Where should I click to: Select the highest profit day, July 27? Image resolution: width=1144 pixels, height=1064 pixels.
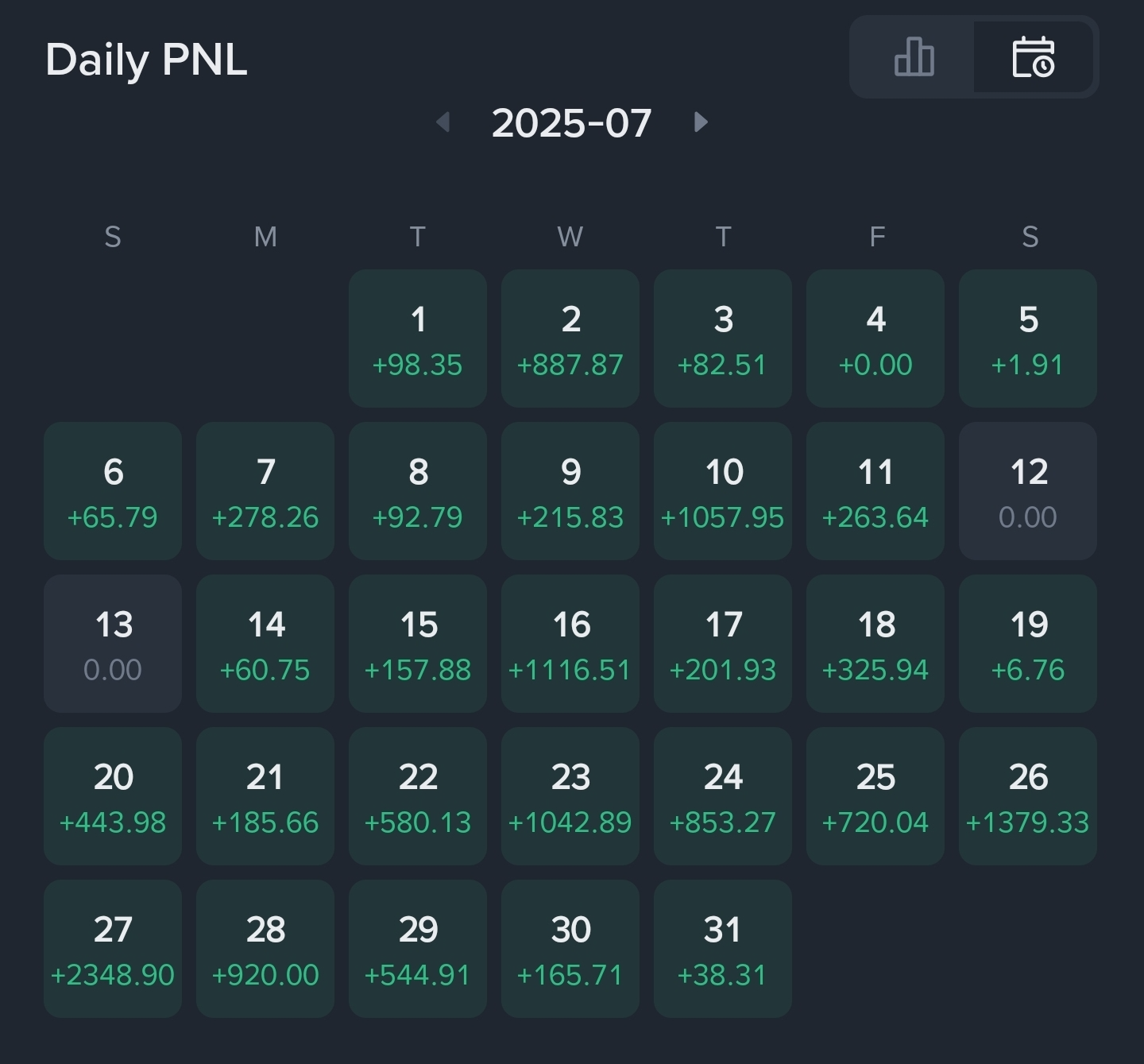pyautogui.click(x=113, y=947)
